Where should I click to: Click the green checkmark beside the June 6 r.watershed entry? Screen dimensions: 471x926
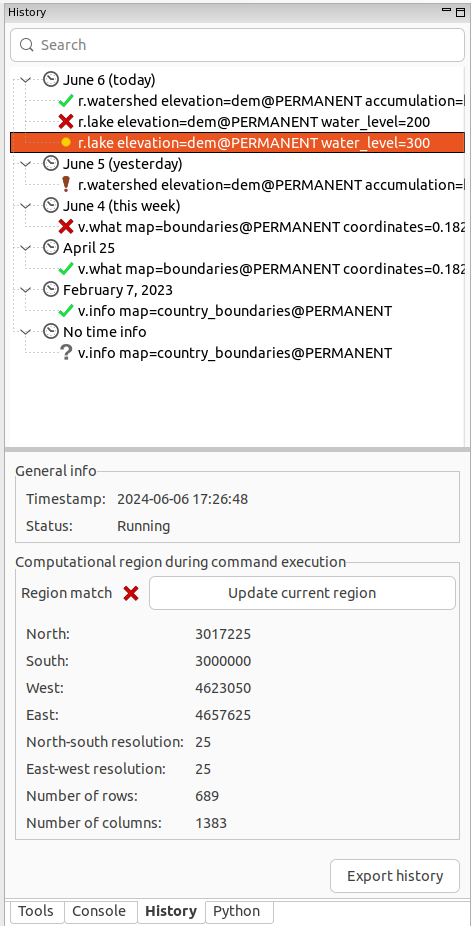click(x=66, y=101)
